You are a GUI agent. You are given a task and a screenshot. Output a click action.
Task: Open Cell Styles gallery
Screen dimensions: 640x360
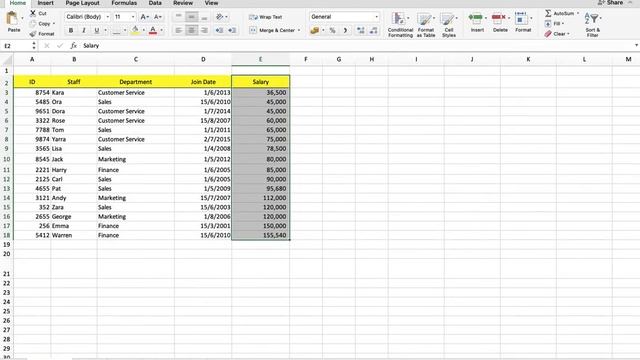pos(449,24)
